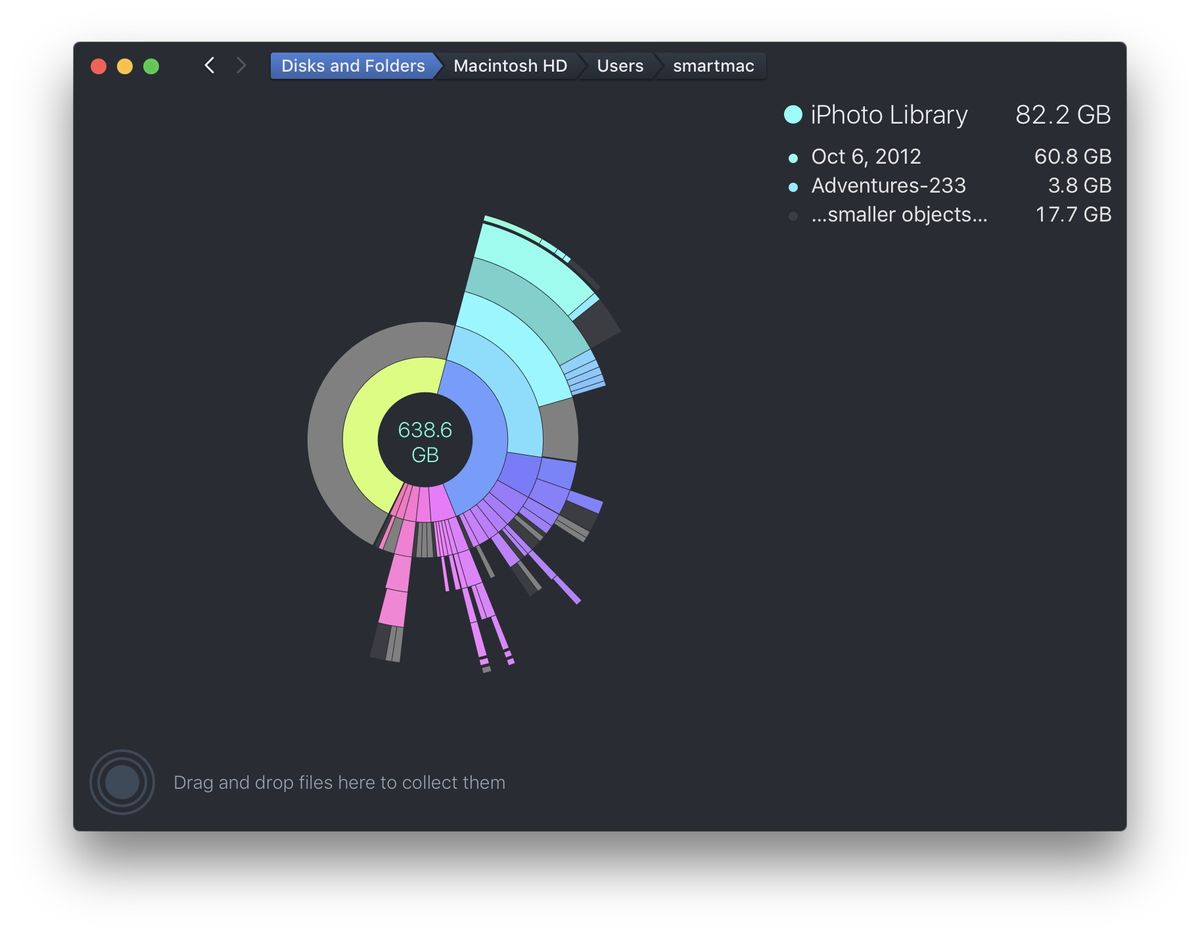Expand the Disks and Folders breadcrumb
The image size is (1200, 936).
pyautogui.click(x=352, y=65)
